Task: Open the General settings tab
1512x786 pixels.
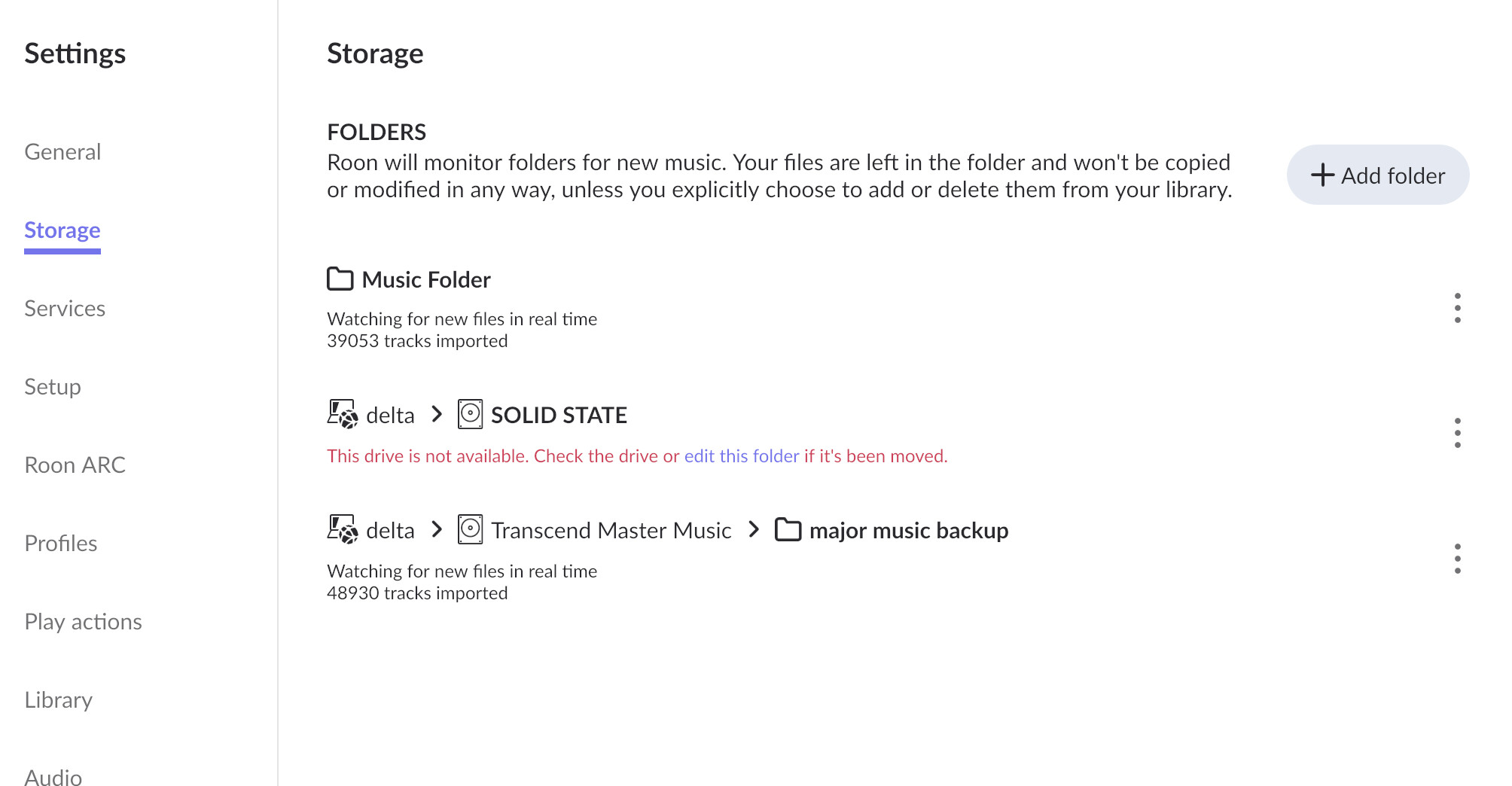Action: point(62,152)
